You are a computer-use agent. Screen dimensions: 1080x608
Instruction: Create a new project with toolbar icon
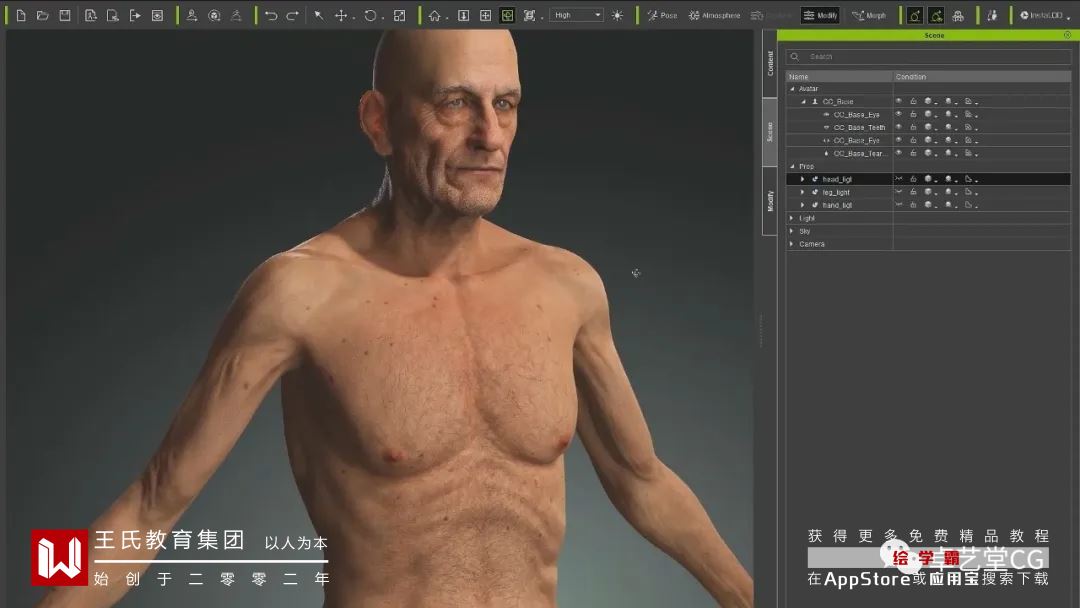click(21, 15)
